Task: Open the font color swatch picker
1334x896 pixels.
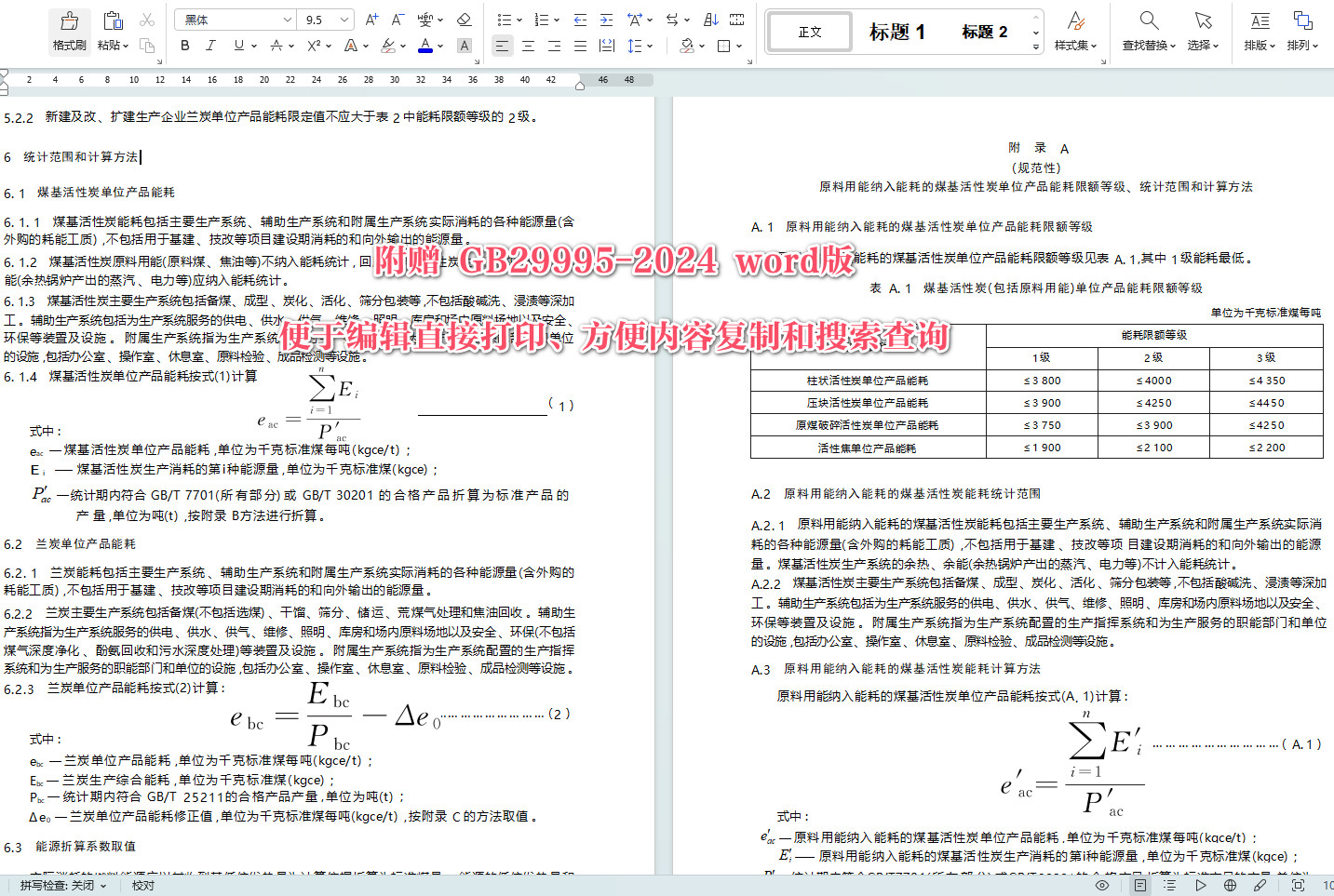Action: [426, 44]
